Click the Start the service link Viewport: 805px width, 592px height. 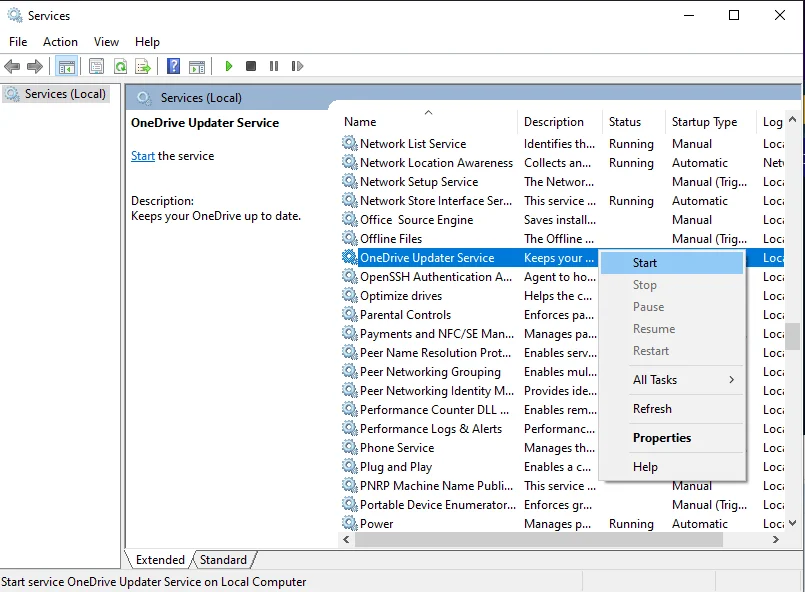pos(143,156)
